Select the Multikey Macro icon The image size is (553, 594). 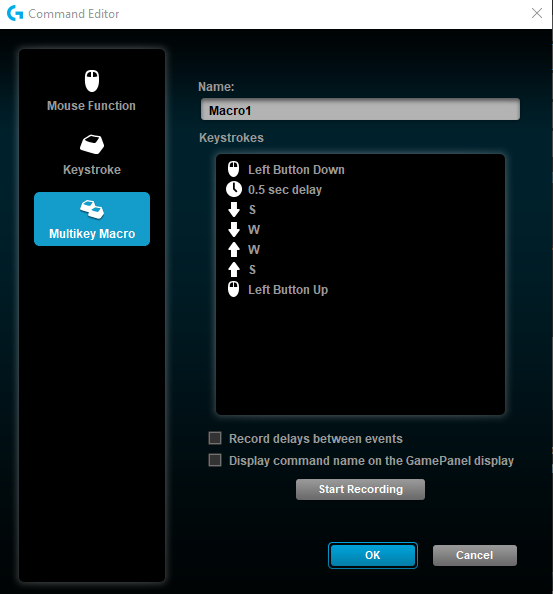click(92, 209)
